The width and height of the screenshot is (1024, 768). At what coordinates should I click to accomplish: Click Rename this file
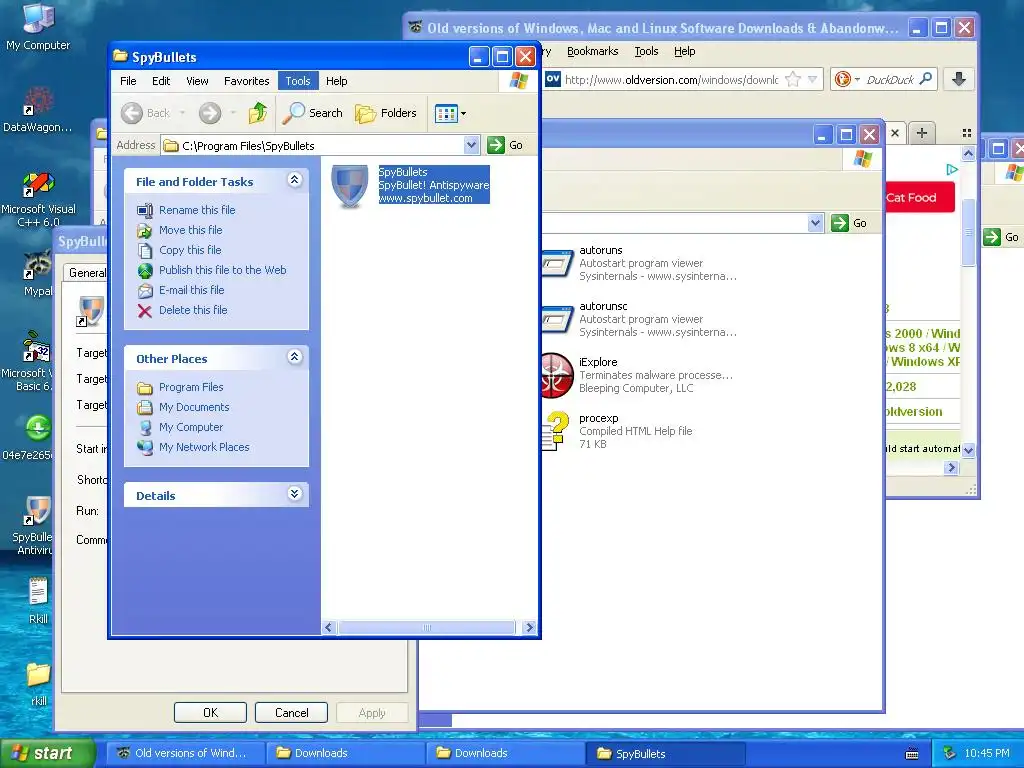coord(197,210)
